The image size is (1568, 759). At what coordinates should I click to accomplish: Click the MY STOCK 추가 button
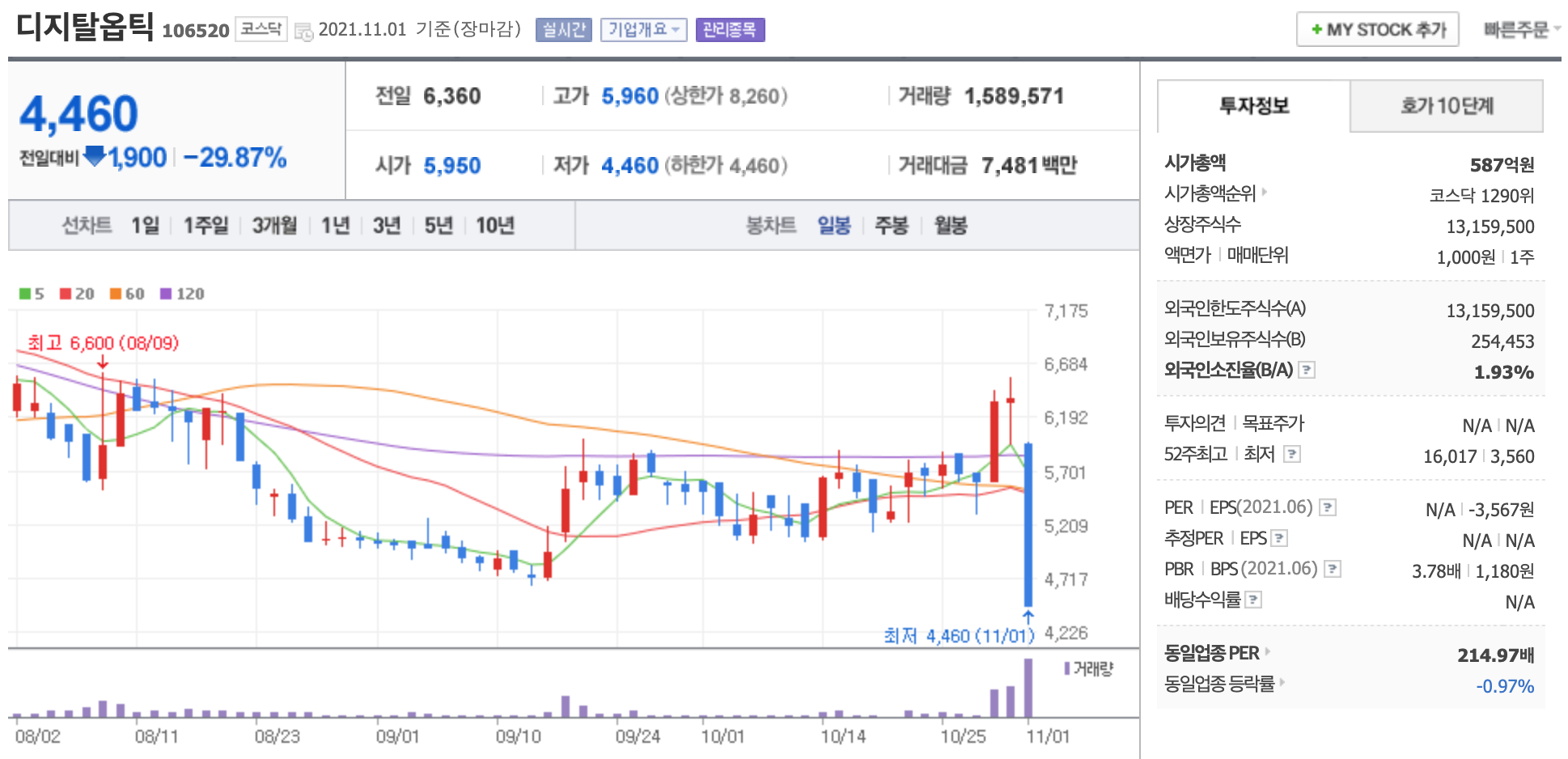point(1378,30)
